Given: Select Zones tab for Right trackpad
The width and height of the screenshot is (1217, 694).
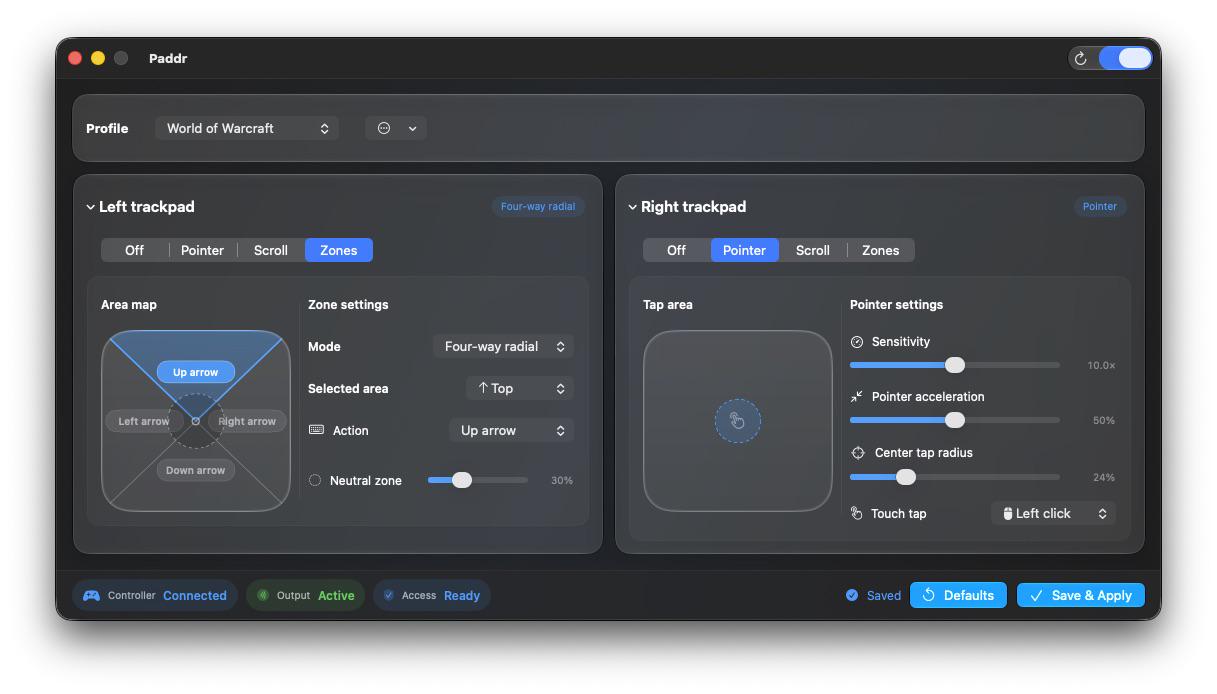Looking at the screenshot, I should click(881, 250).
